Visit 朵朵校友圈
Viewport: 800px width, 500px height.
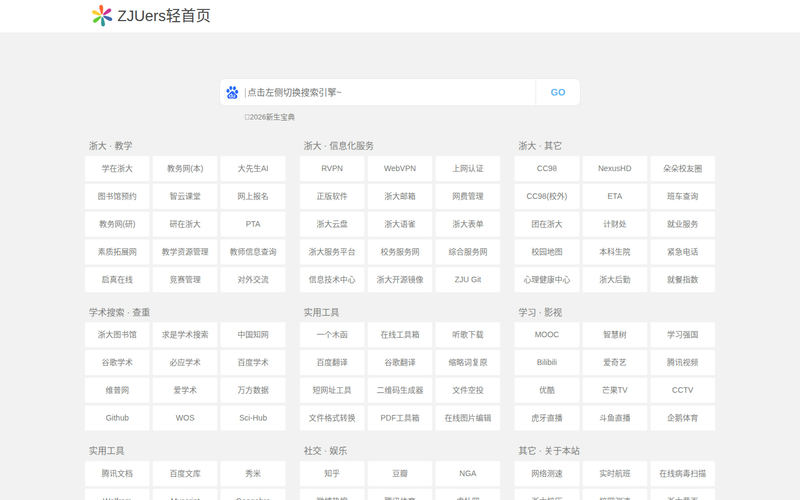click(x=683, y=168)
